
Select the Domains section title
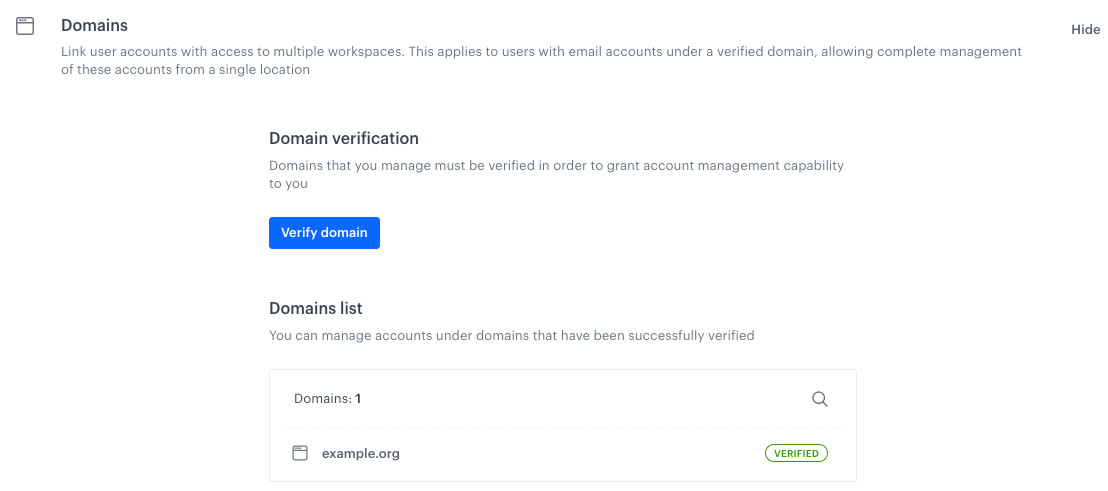pyautogui.click(x=94, y=25)
